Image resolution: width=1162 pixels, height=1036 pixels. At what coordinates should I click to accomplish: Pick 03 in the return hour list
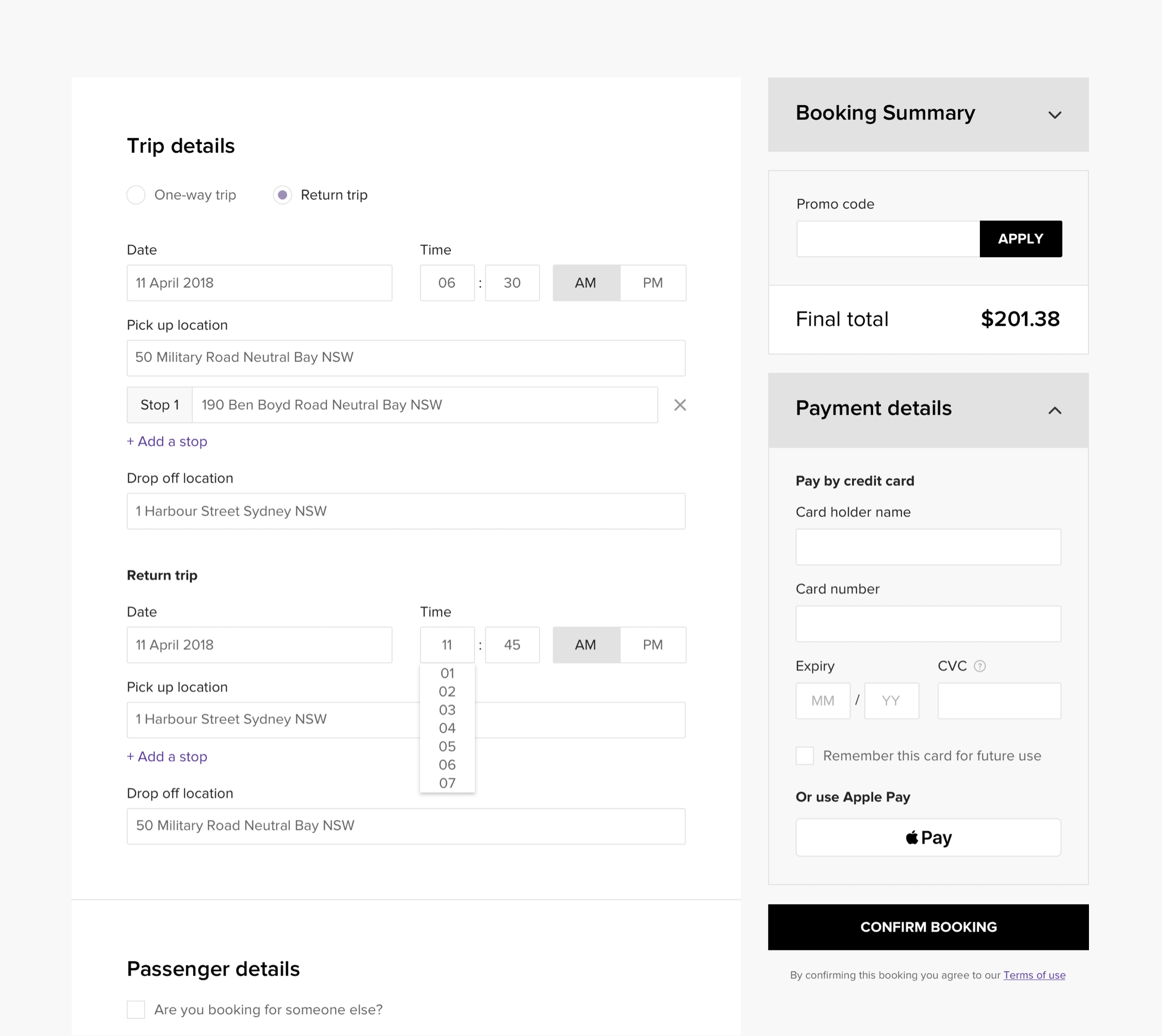click(447, 710)
